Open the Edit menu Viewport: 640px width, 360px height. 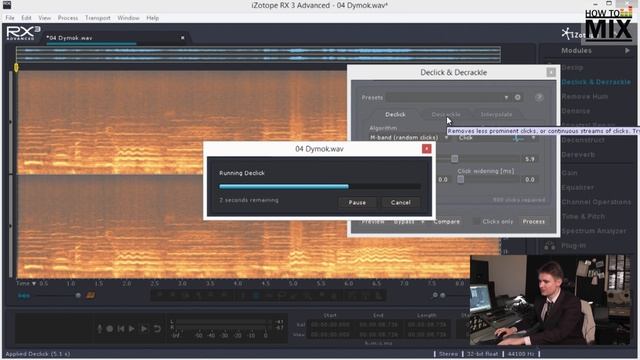pyautogui.click(x=27, y=18)
